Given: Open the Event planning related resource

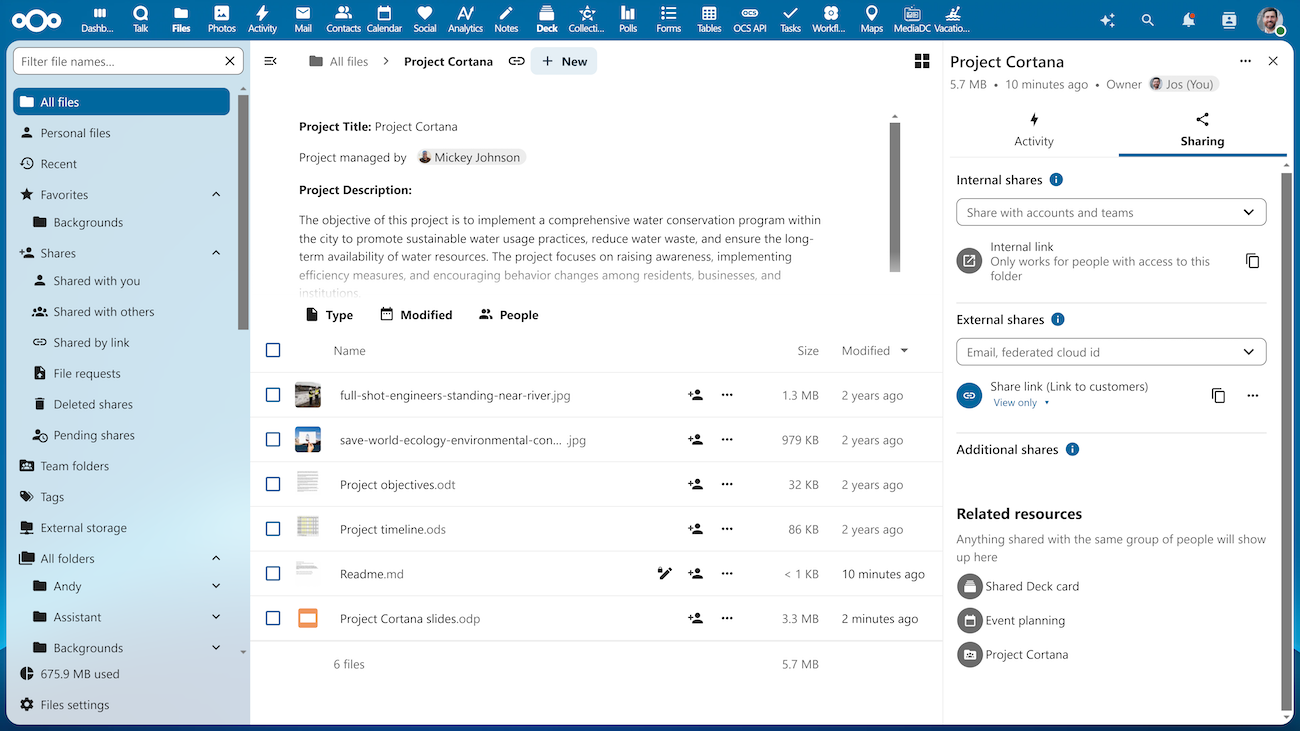Looking at the screenshot, I should pos(1024,620).
